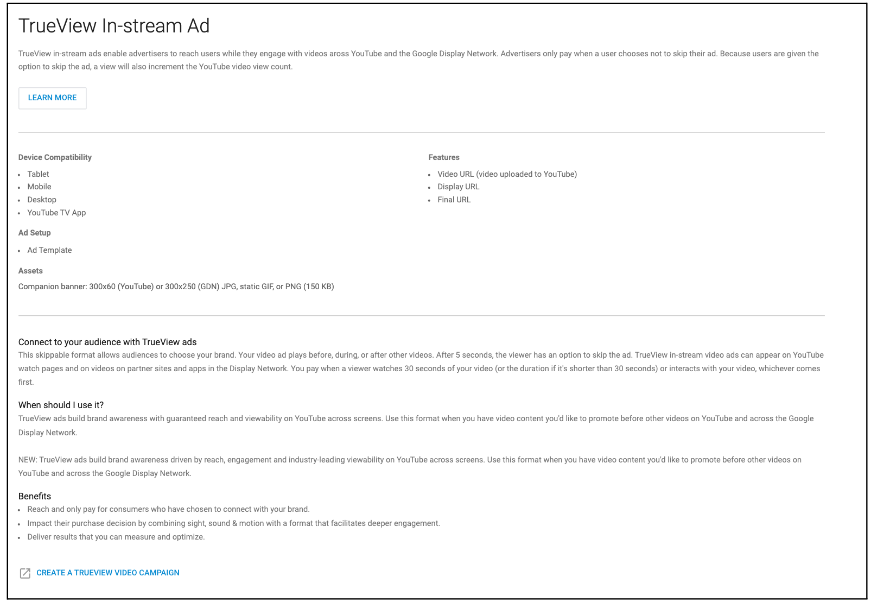Click the Reach and only pay benefit line

pos(168,509)
